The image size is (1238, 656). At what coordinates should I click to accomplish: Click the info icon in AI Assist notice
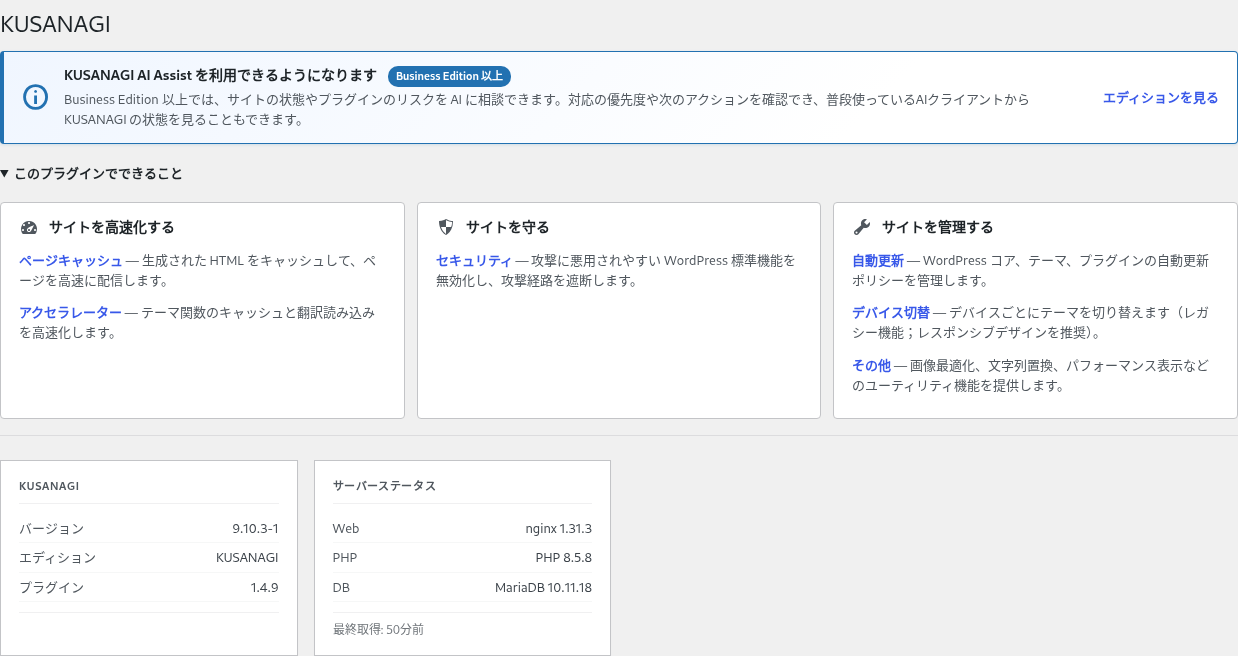pos(36,97)
